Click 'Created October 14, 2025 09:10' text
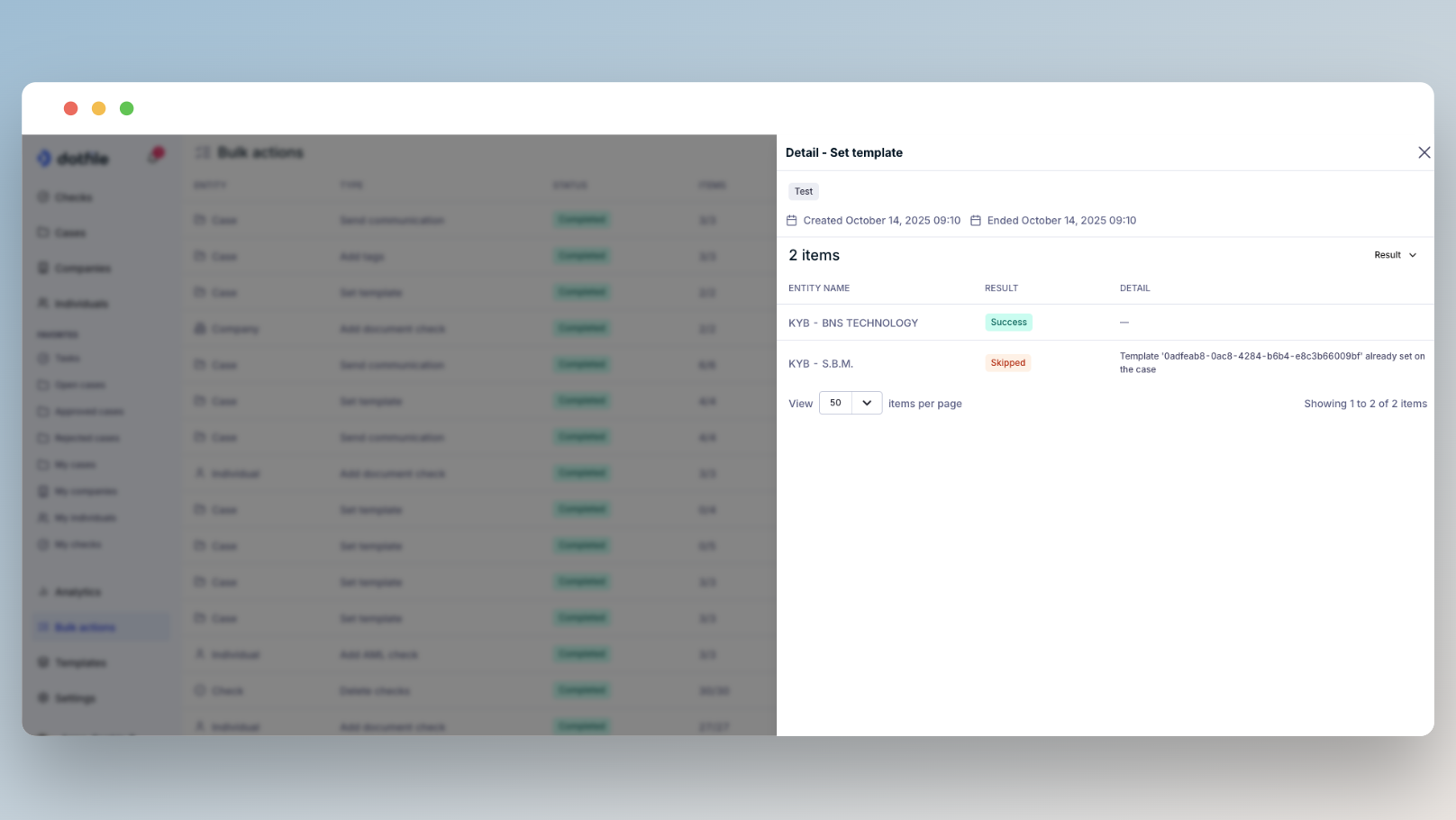Viewport: 1456px width, 820px height. (881, 220)
